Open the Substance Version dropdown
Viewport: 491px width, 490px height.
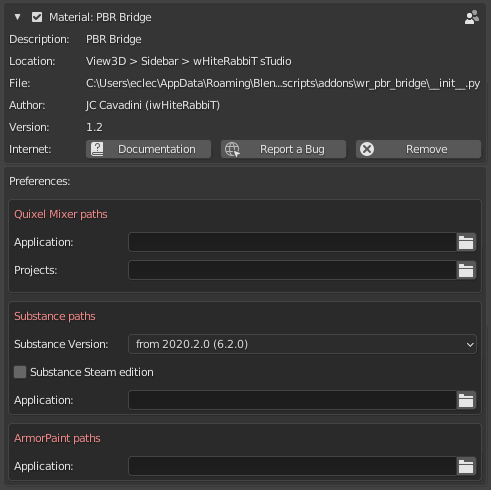coord(302,344)
